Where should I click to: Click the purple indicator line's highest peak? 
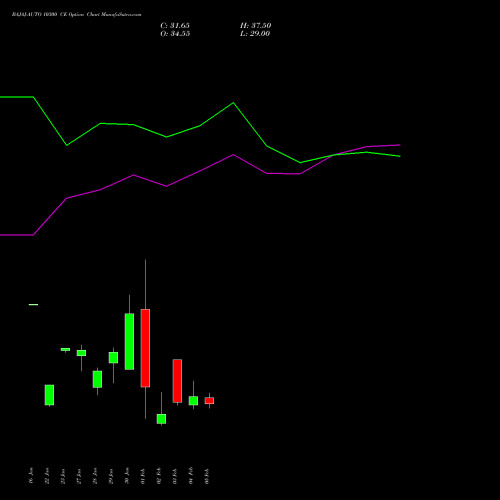tap(400, 145)
